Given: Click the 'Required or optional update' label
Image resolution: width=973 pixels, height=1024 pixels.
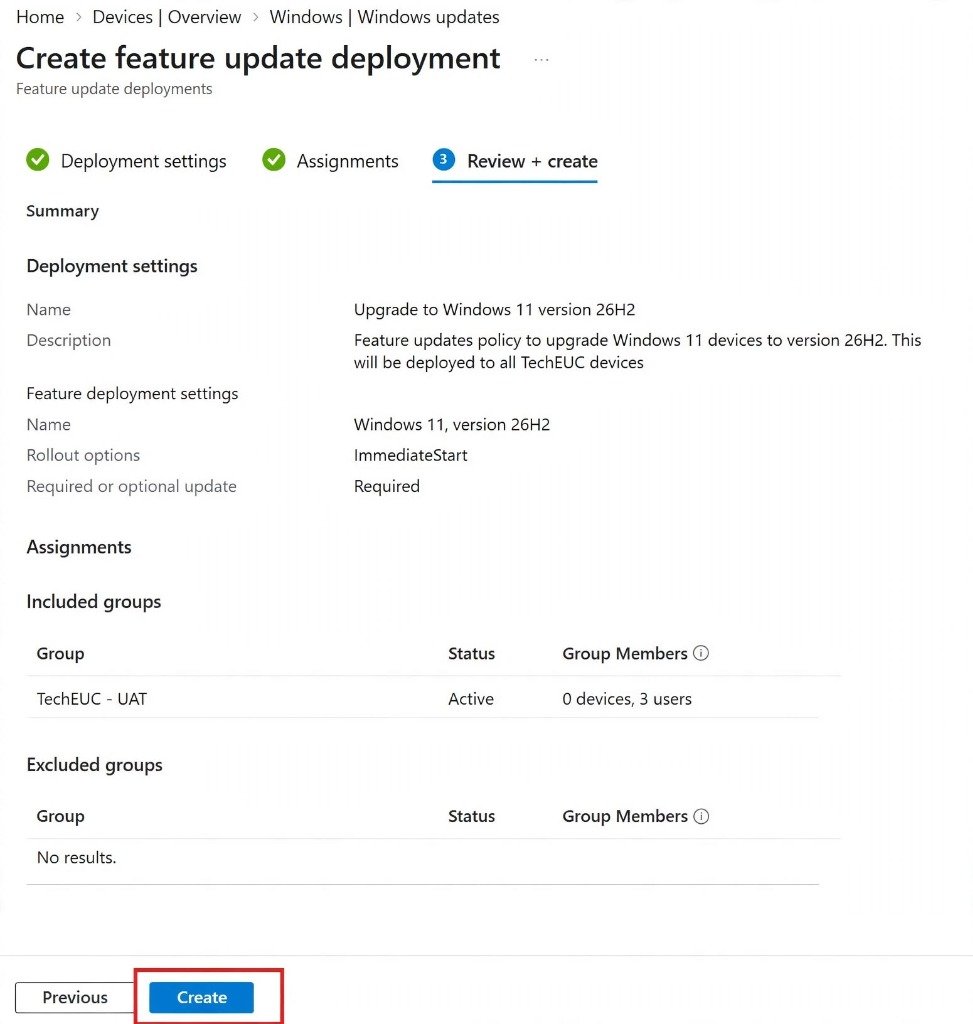Looking at the screenshot, I should [131, 487].
